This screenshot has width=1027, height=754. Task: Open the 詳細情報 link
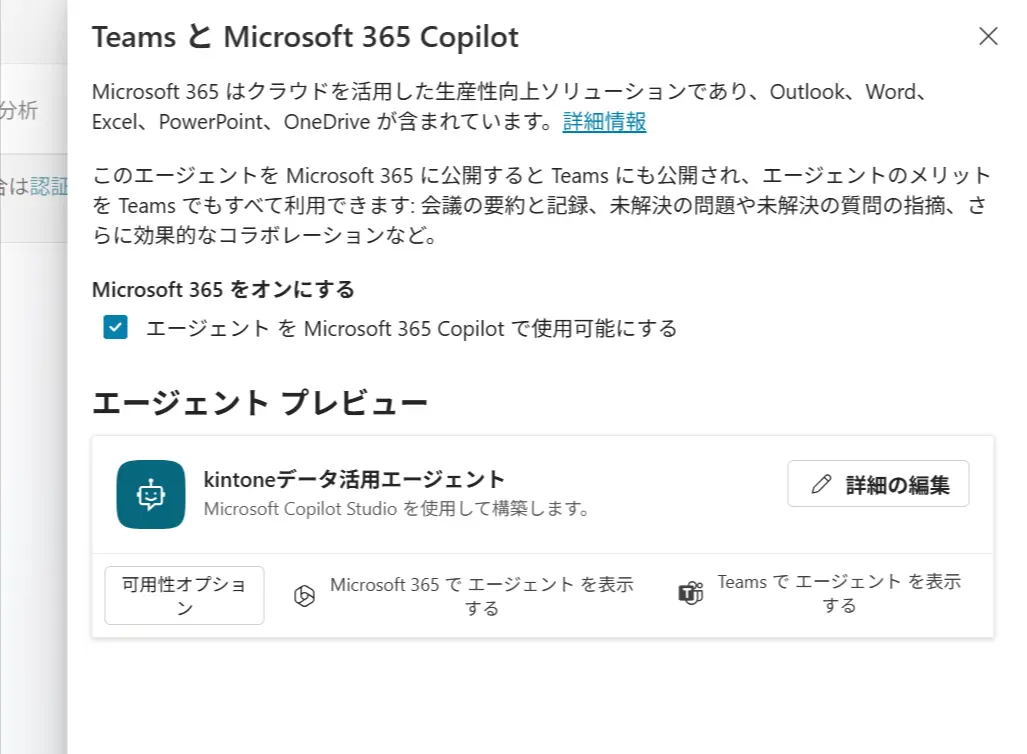(x=604, y=123)
